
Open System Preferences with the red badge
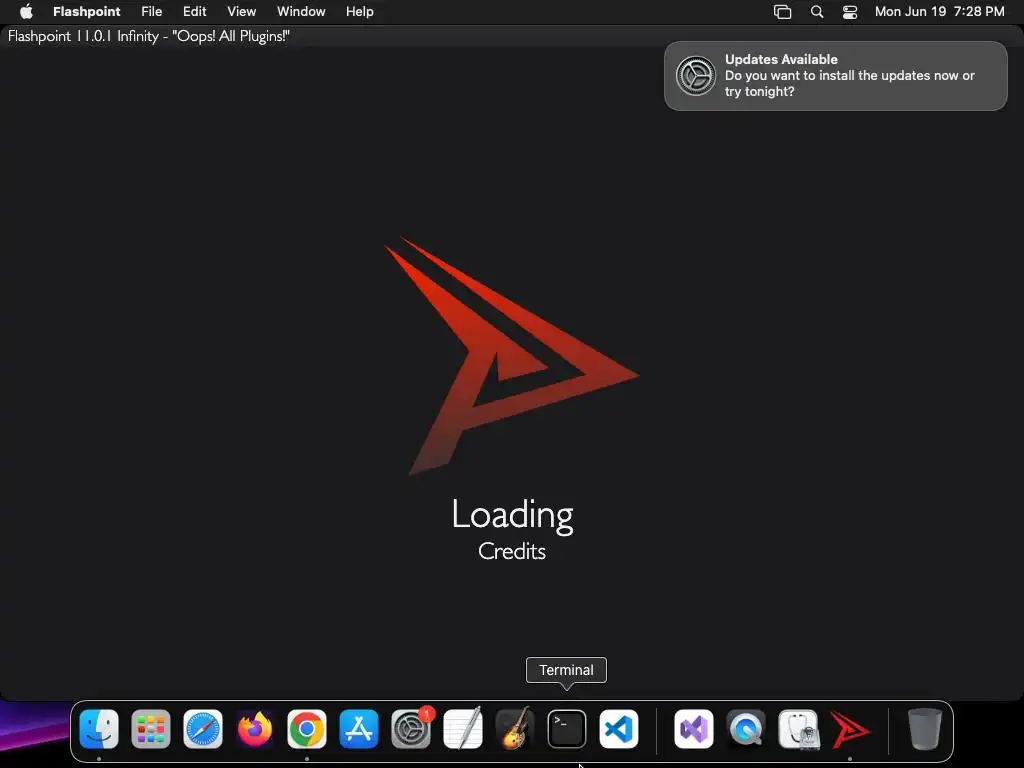(411, 728)
